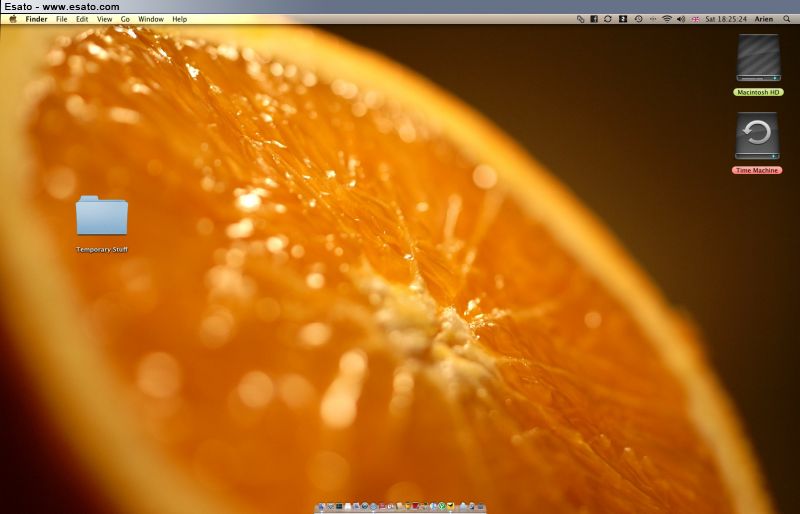The image size is (800, 514).
Task: Click the black square '2' status icon
Action: click(623, 19)
